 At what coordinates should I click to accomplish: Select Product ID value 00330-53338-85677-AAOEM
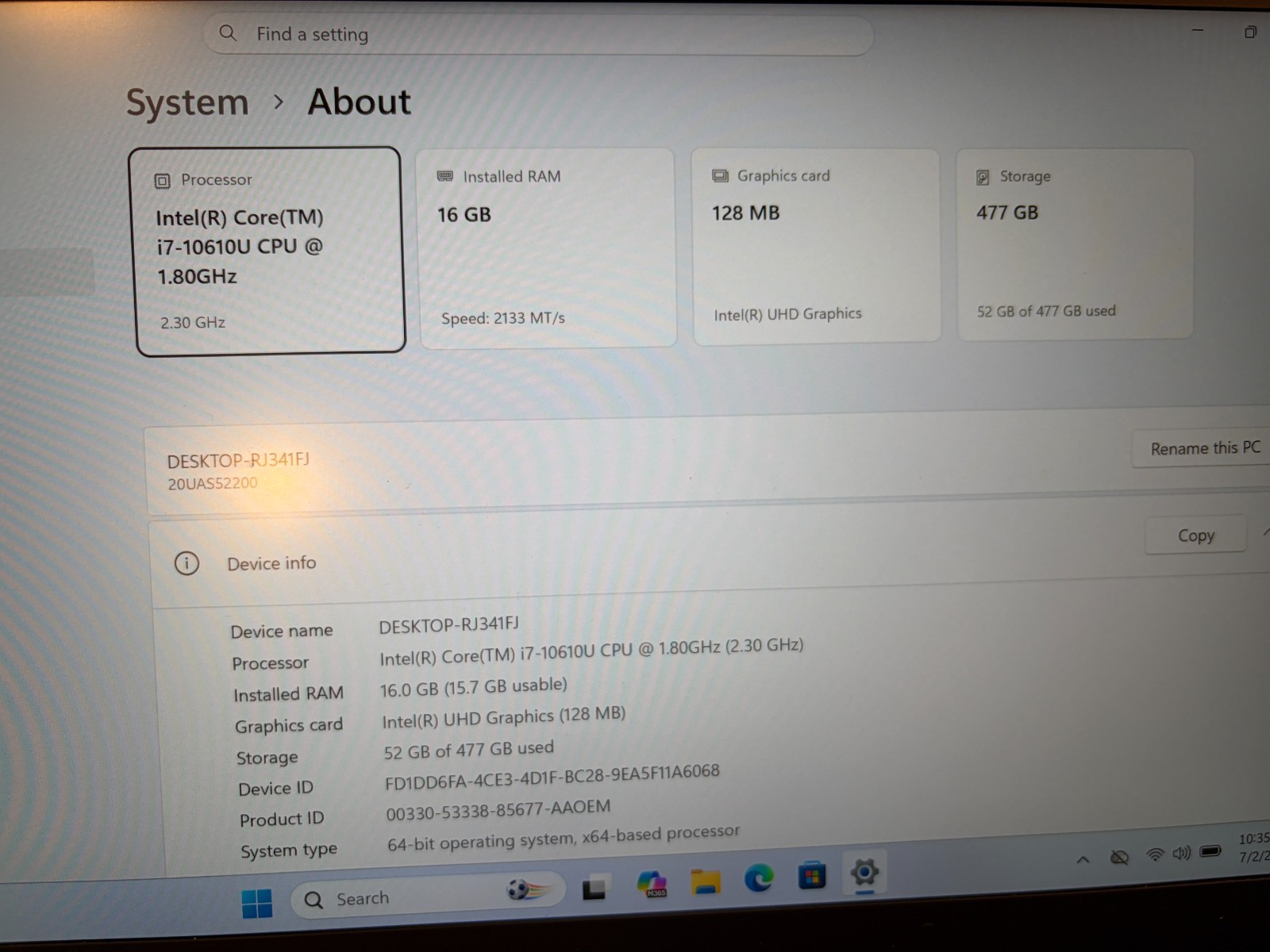pyautogui.click(x=498, y=810)
